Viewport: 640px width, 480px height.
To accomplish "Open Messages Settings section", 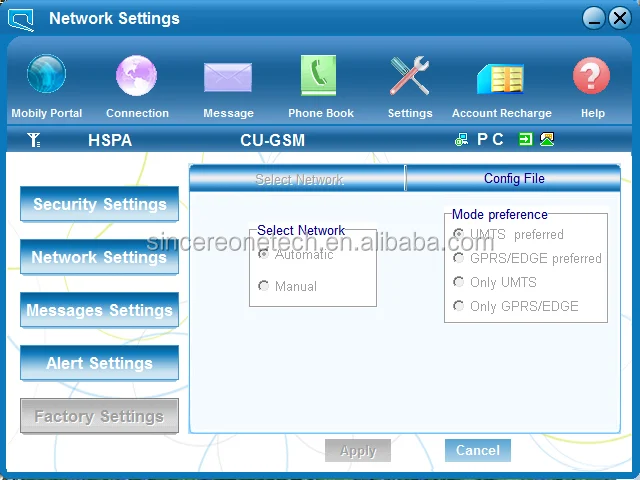I will tap(100, 310).
